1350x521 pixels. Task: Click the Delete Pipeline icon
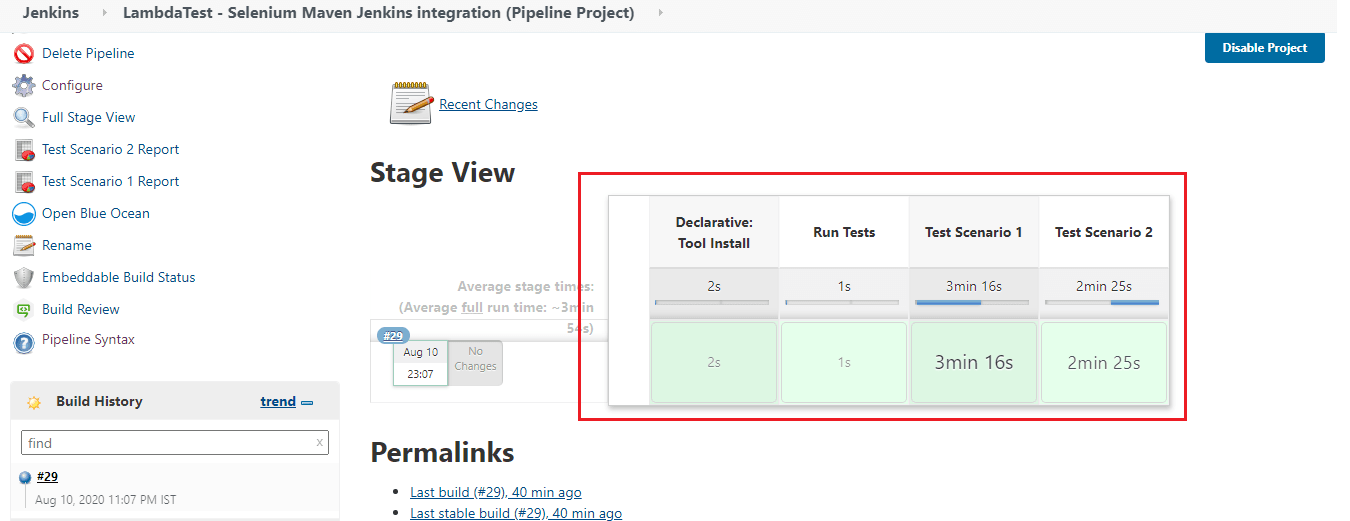coord(24,54)
